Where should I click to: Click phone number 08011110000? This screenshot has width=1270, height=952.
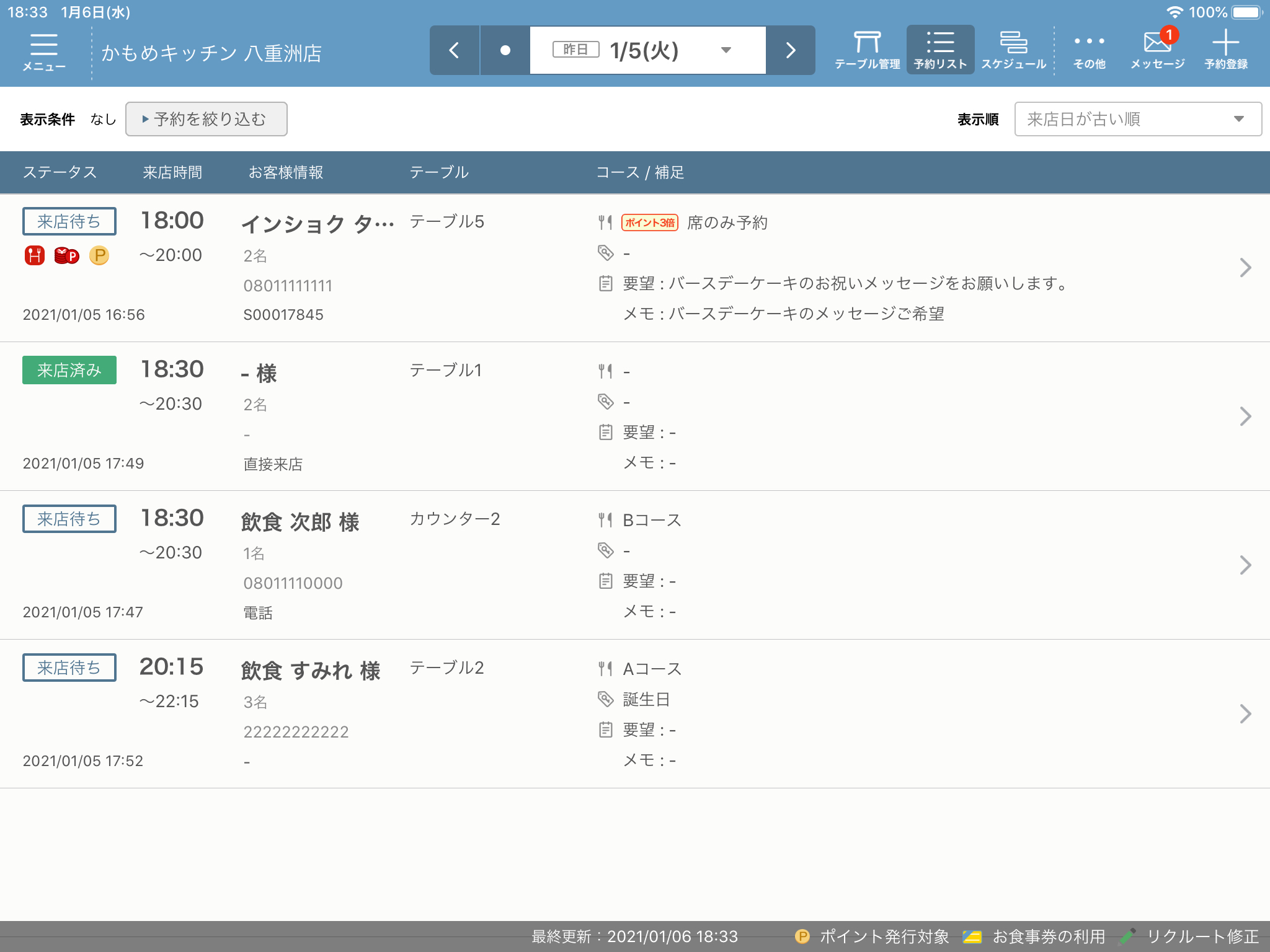coord(293,583)
